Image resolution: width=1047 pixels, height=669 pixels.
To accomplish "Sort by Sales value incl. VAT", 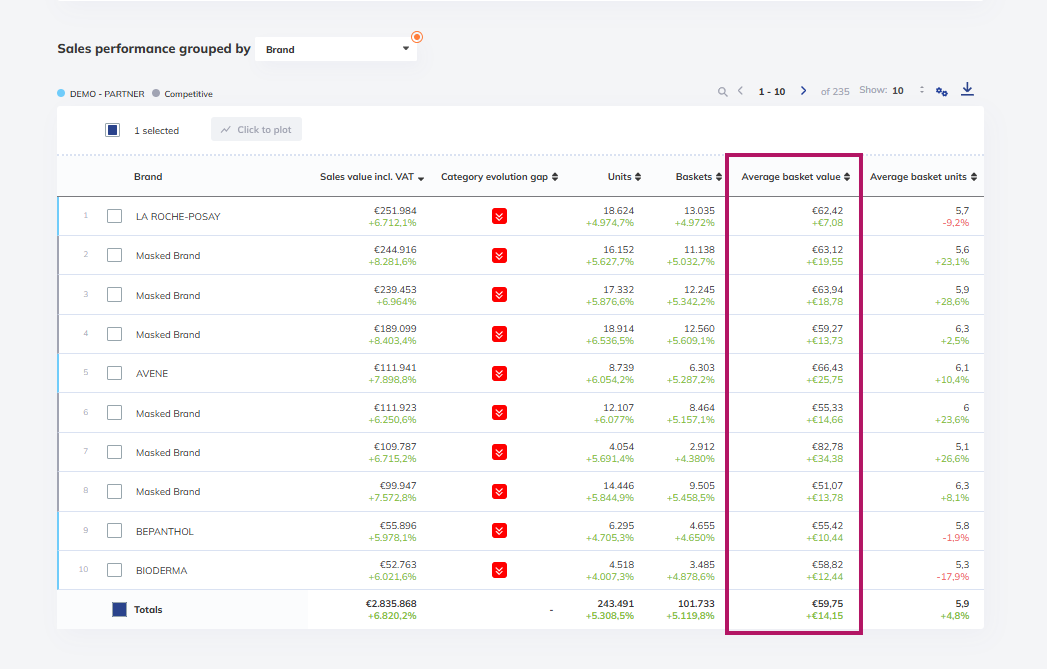I will point(371,177).
